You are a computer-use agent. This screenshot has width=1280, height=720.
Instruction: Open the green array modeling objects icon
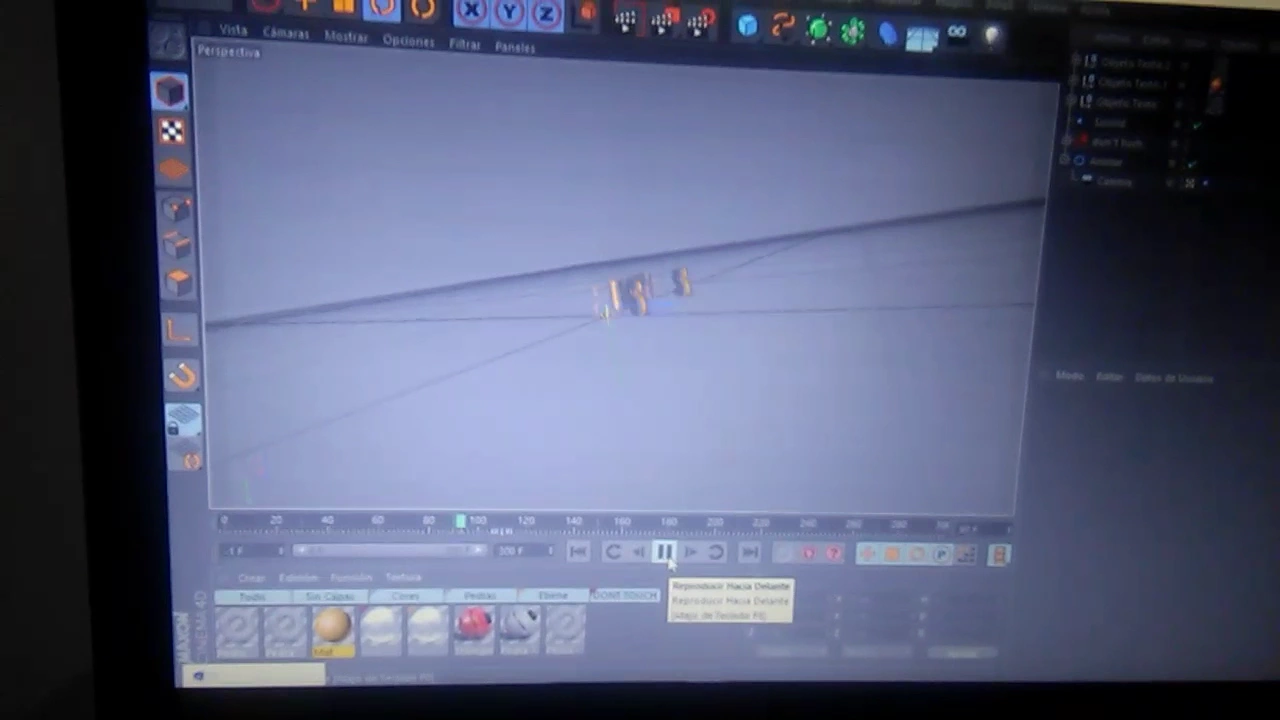[852, 31]
